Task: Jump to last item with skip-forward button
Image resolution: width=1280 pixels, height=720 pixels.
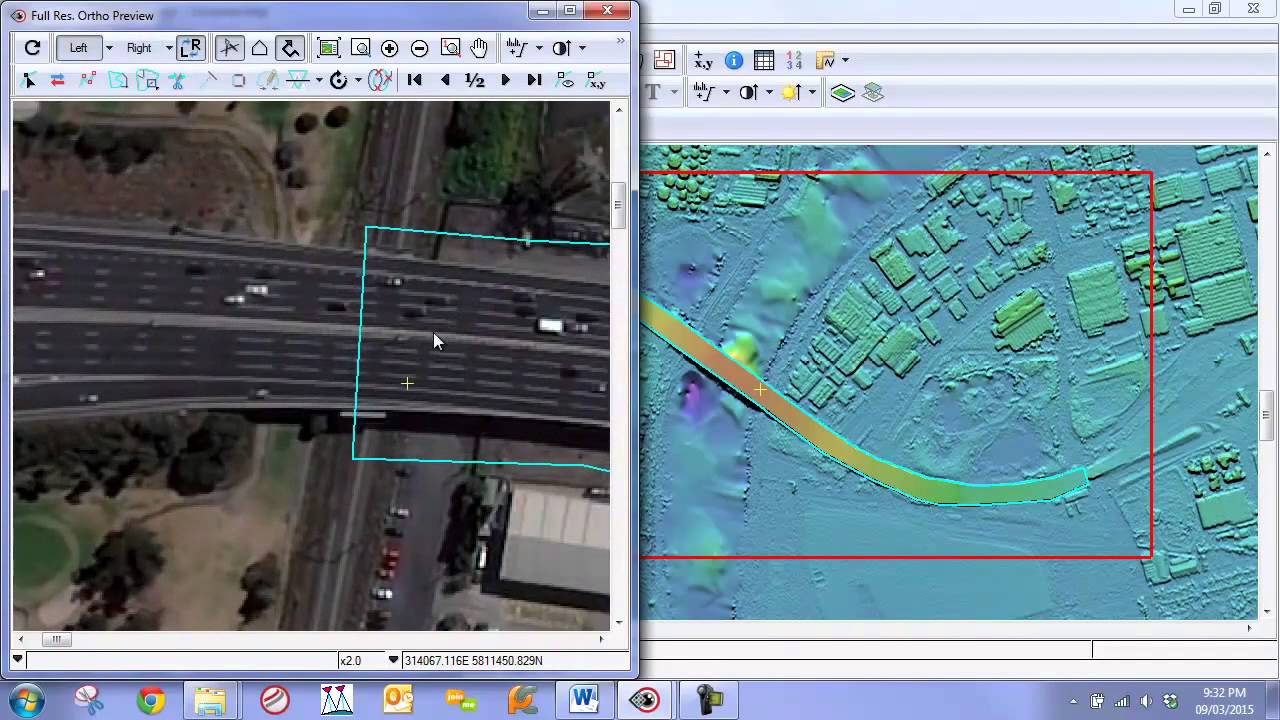Action: (535, 80)
